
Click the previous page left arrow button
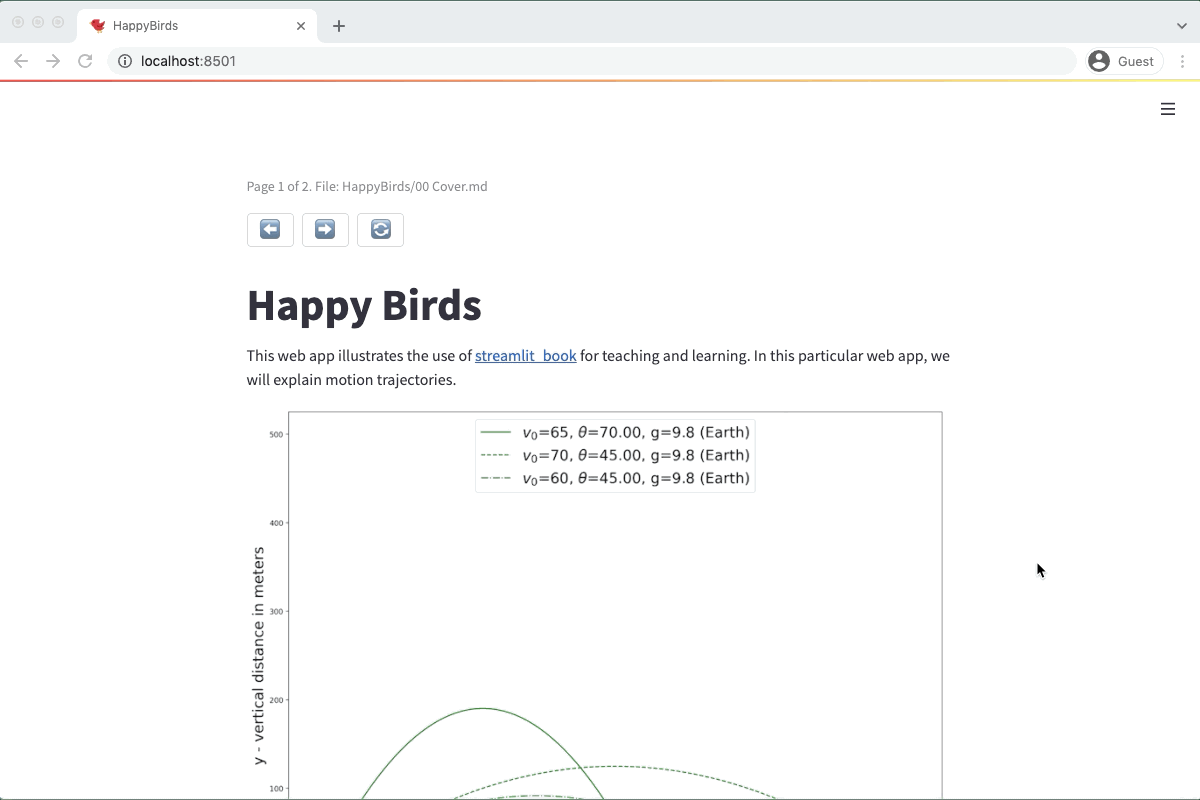tap(270, 230)
